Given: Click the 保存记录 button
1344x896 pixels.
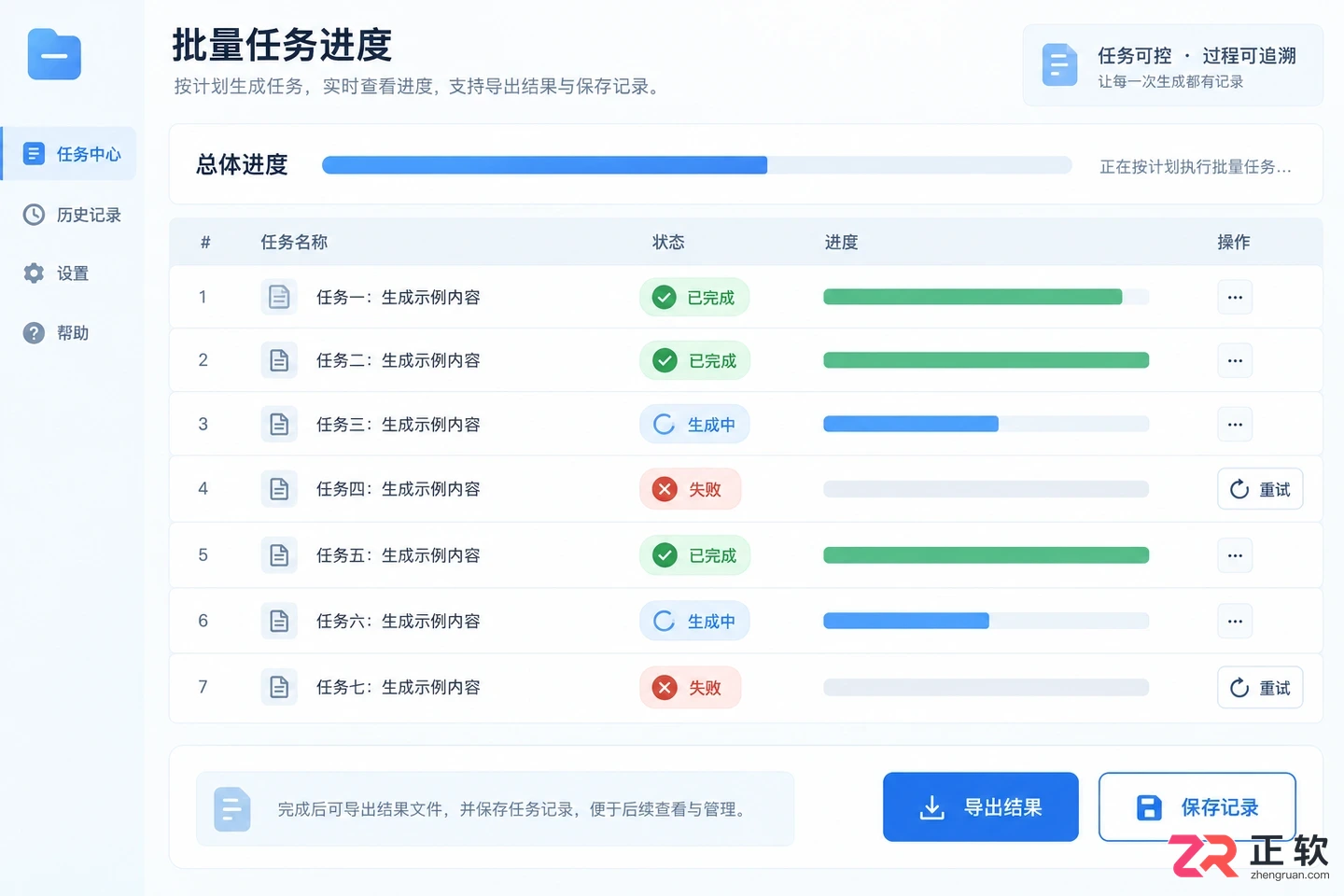Looking at the screenshot, I should coord(1197,807).
